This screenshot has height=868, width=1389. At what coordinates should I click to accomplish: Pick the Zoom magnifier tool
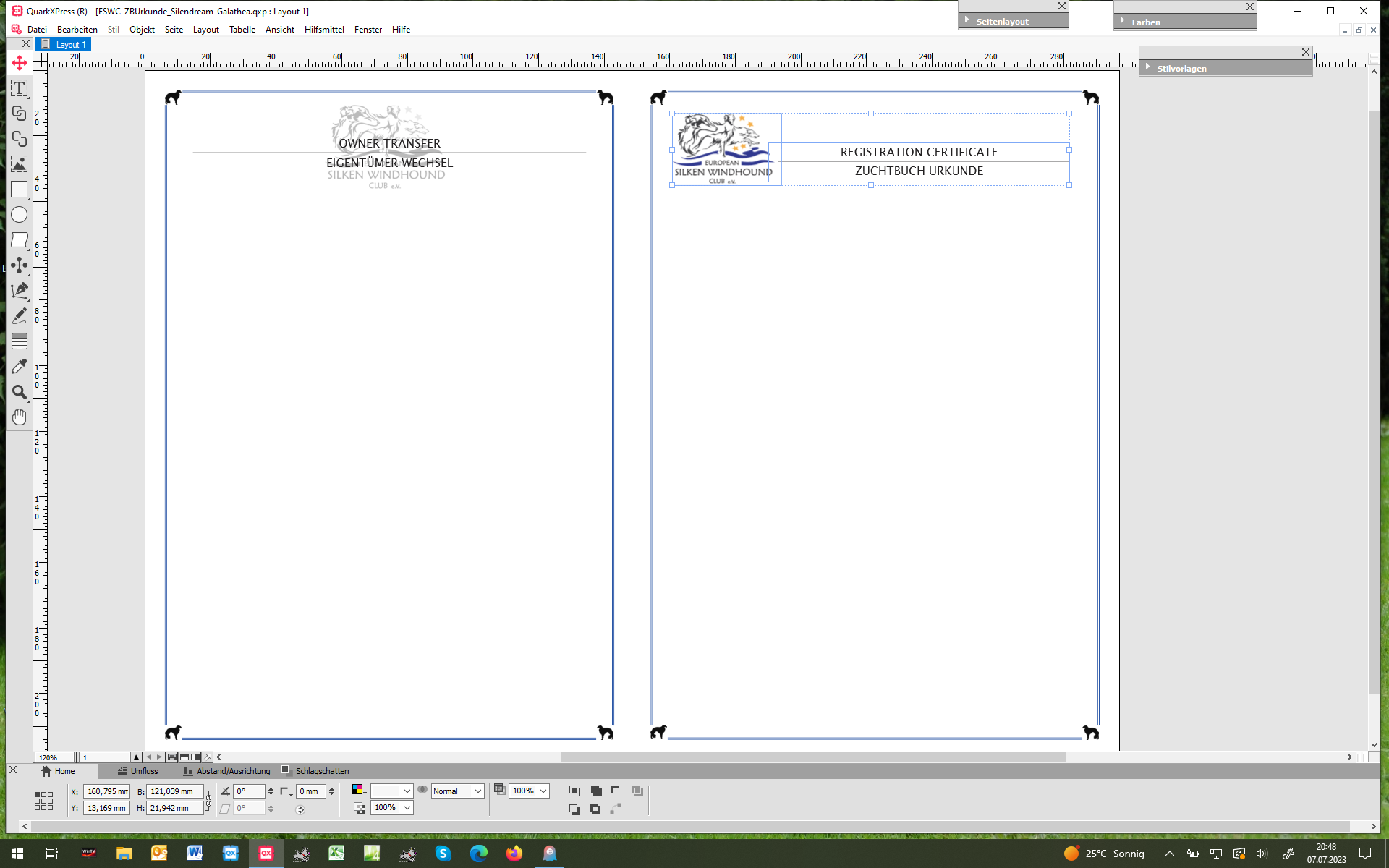pos(20,392)
